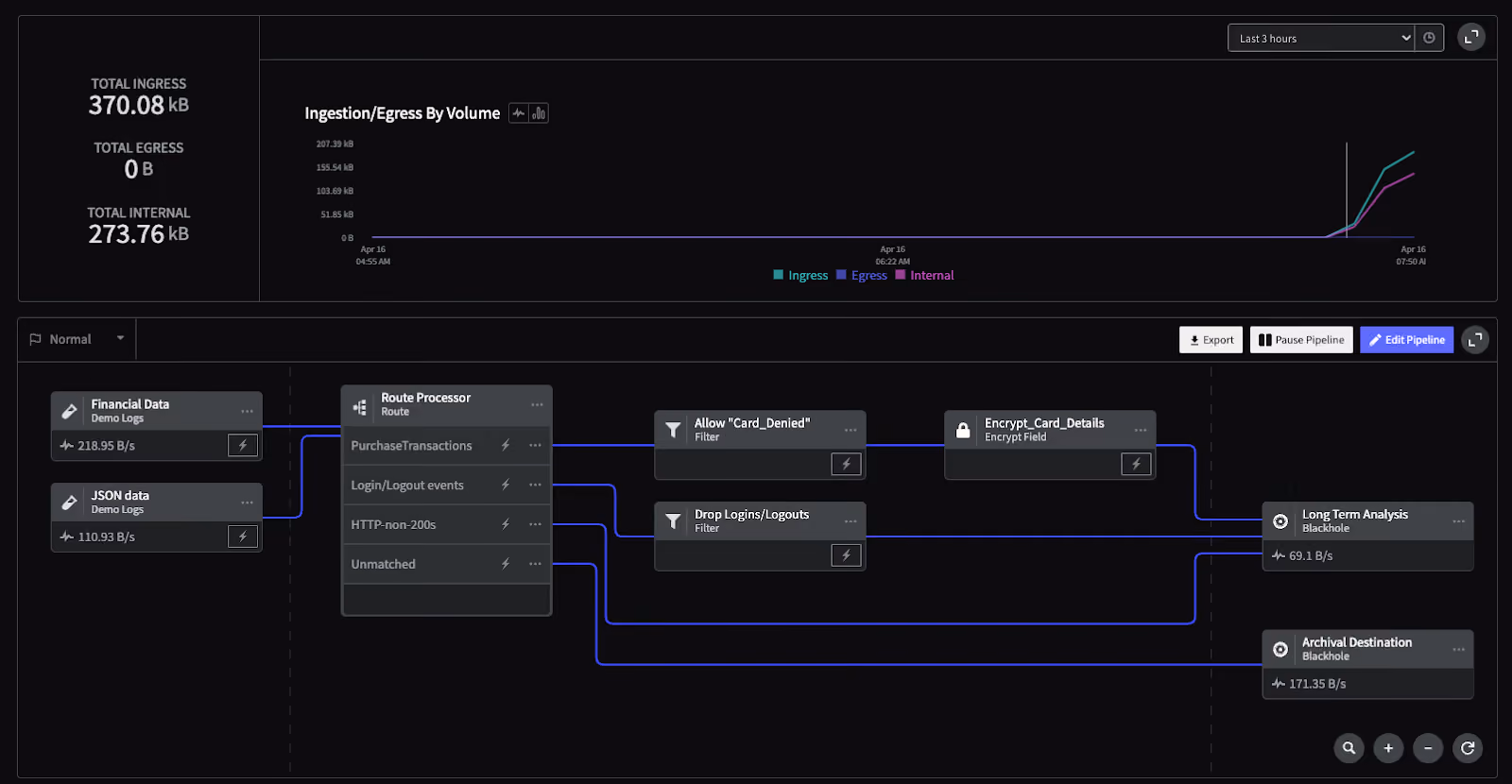Click the Export button
The width and height of the screenshot is (1512, 784).
1211,340
